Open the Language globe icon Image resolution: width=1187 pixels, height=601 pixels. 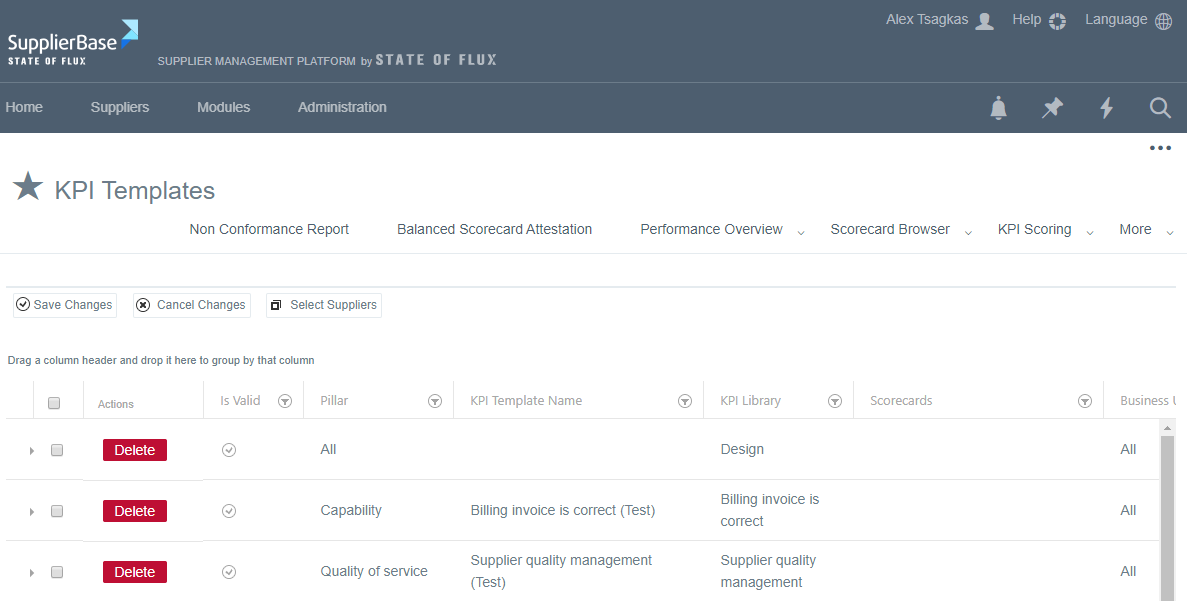(x=1164, y=21)
